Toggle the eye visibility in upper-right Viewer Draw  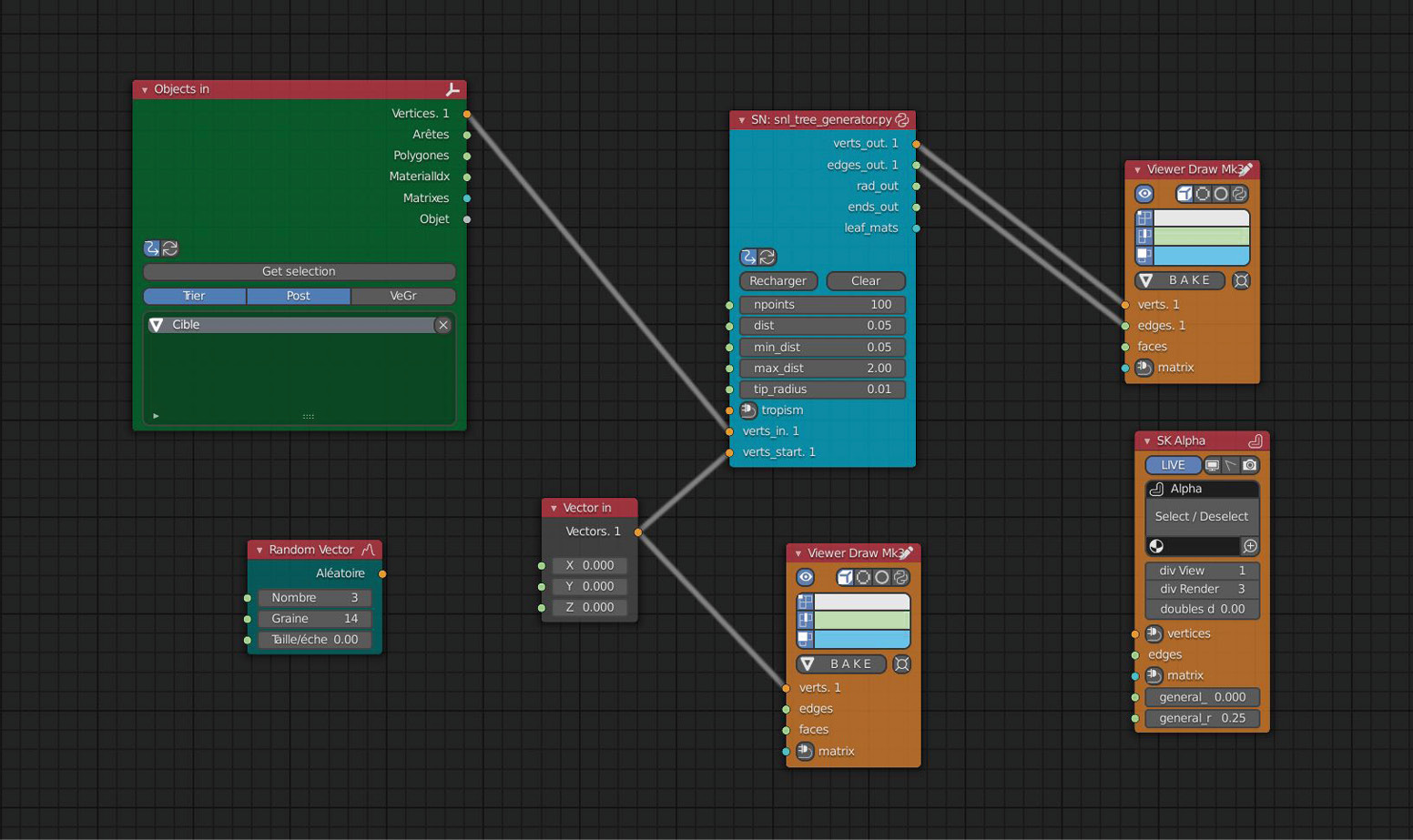pyautogui.click(x=1144, y=194)
